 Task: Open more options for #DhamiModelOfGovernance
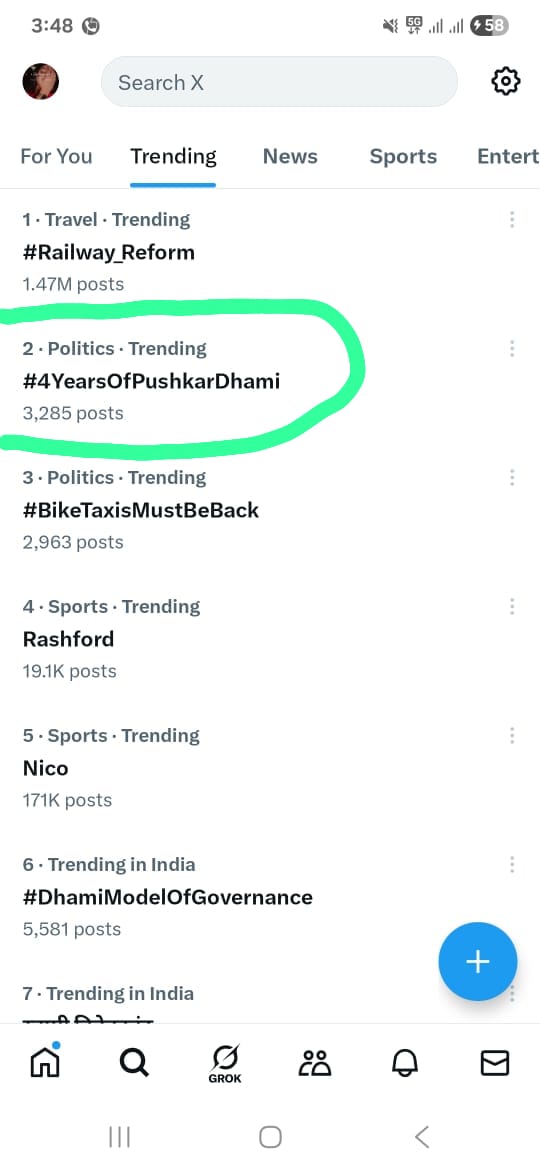tap(512, 864)
